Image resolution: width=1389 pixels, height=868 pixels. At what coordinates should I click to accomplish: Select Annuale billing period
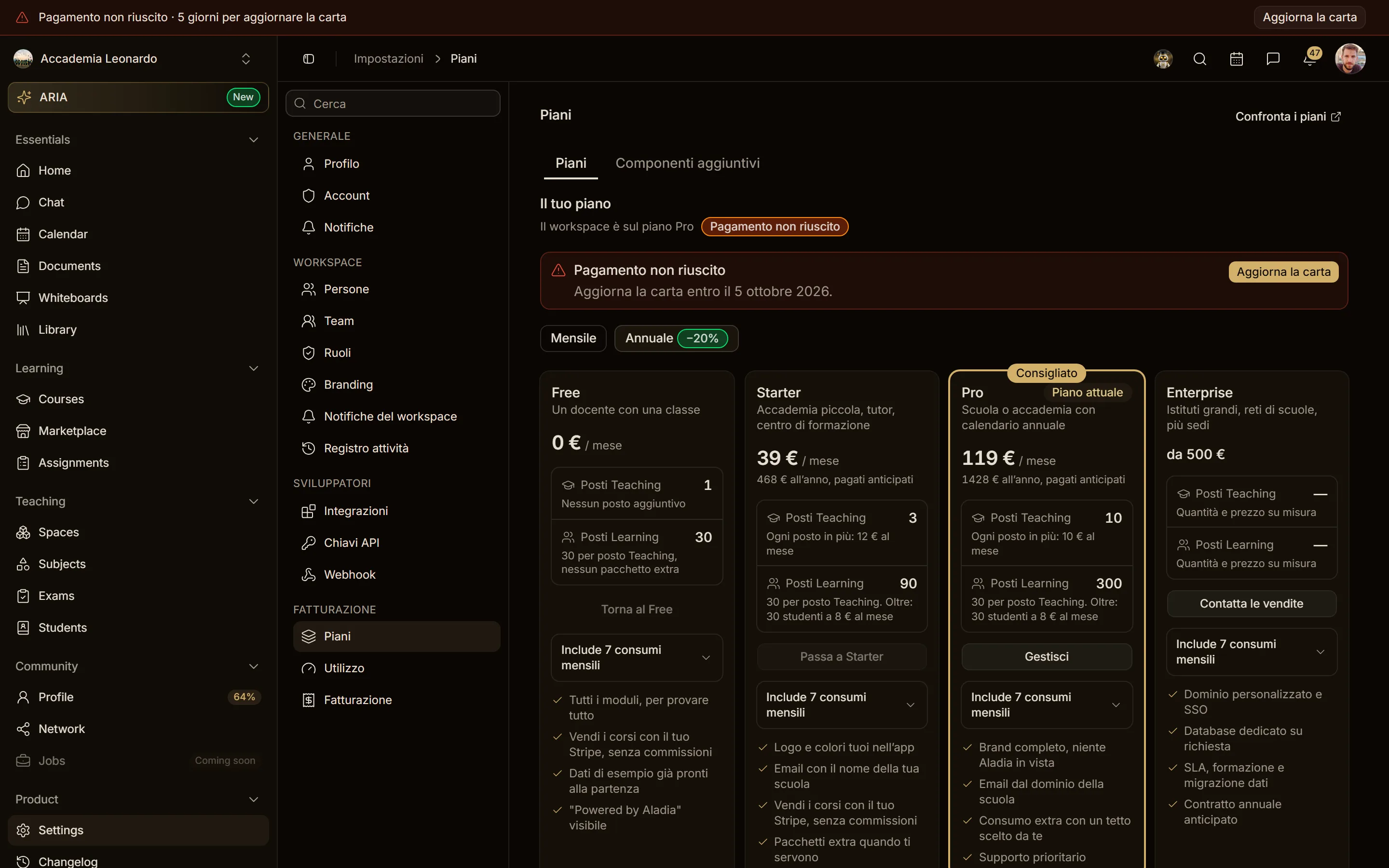(676, 338)
